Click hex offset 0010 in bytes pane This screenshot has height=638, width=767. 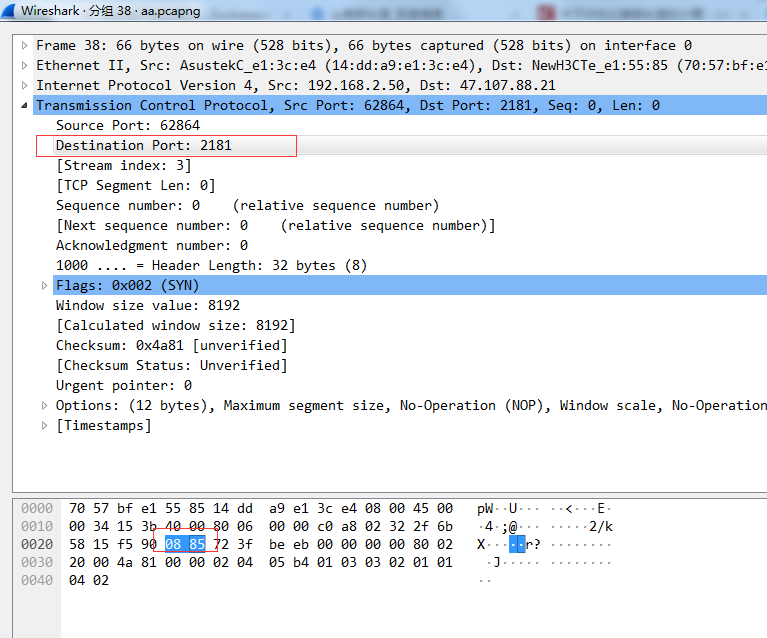pos(37,526)
